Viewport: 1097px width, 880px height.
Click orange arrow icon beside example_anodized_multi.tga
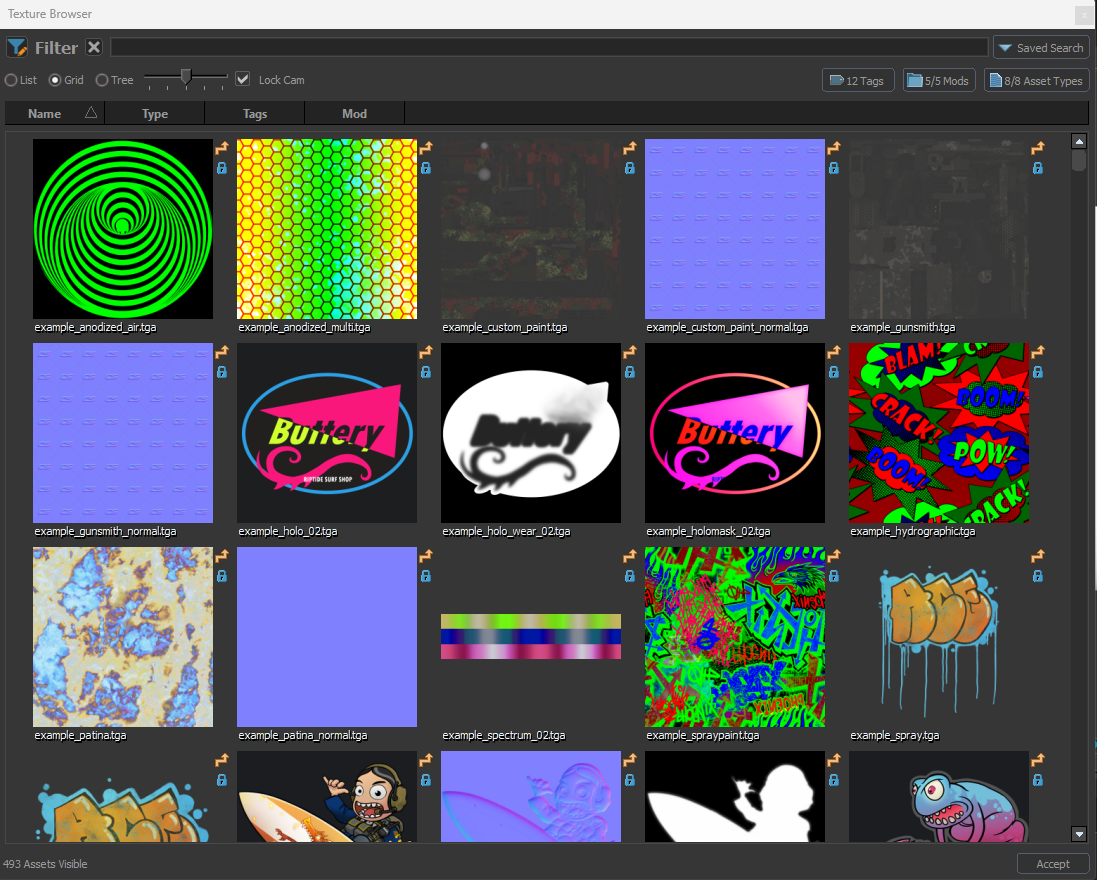coord(426,148)
